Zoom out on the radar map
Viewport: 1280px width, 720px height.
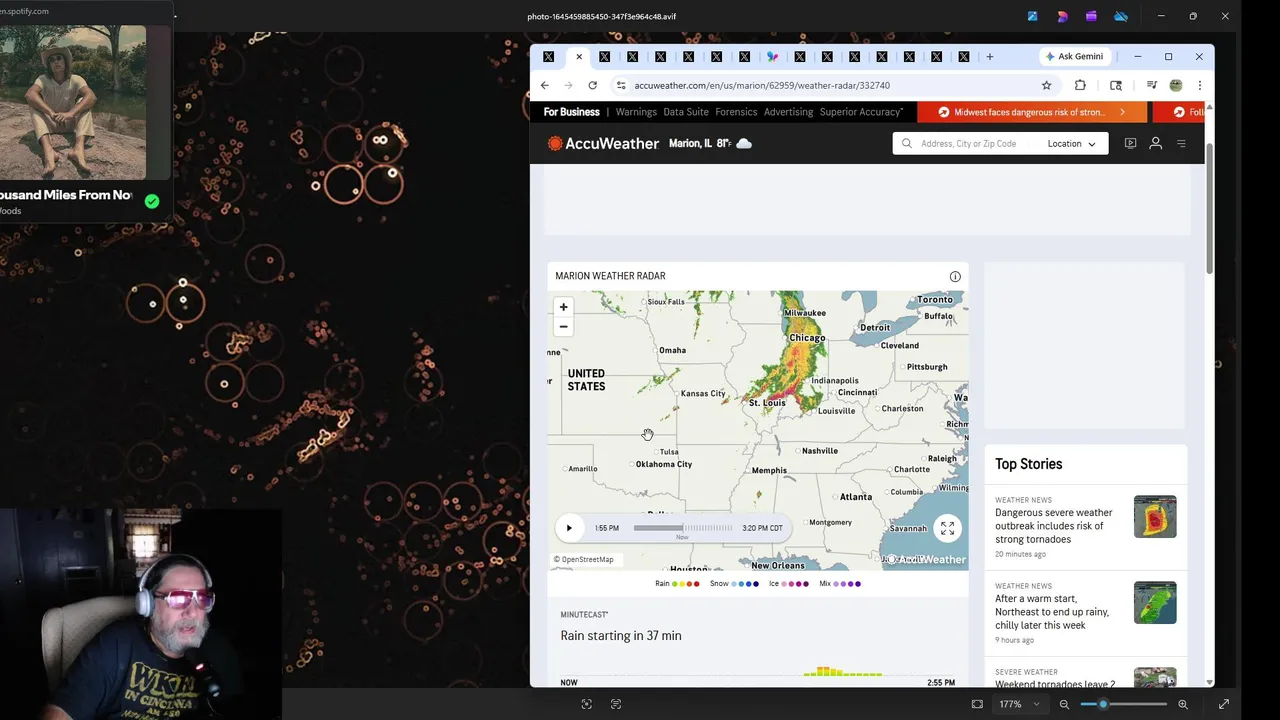563,327
